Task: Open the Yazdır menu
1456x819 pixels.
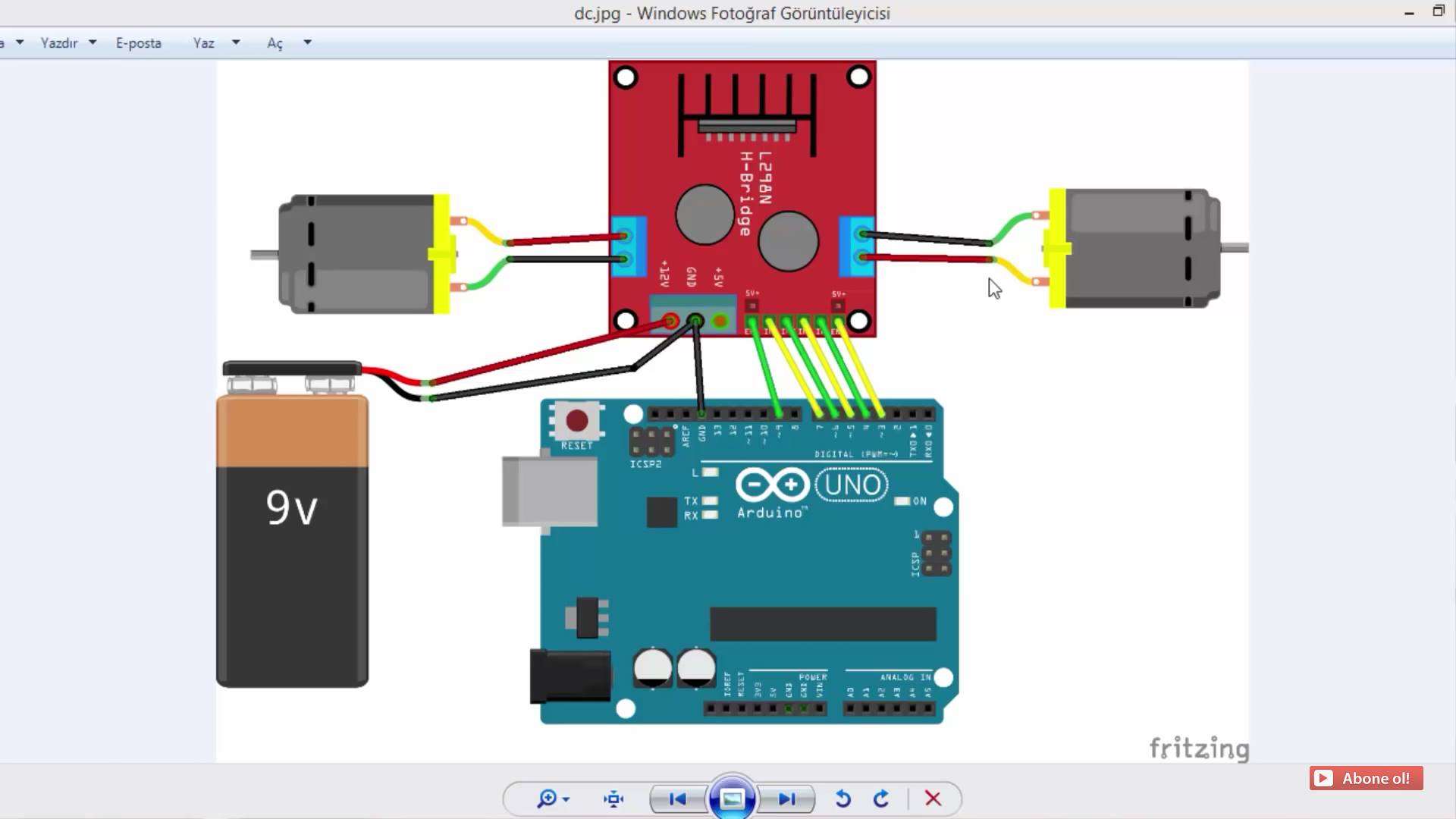Action: tap(59, 43)
